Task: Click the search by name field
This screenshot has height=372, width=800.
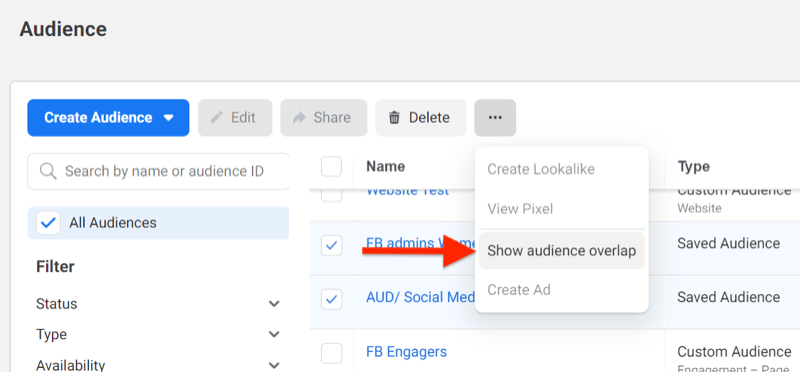Action: tap(158, 171)
